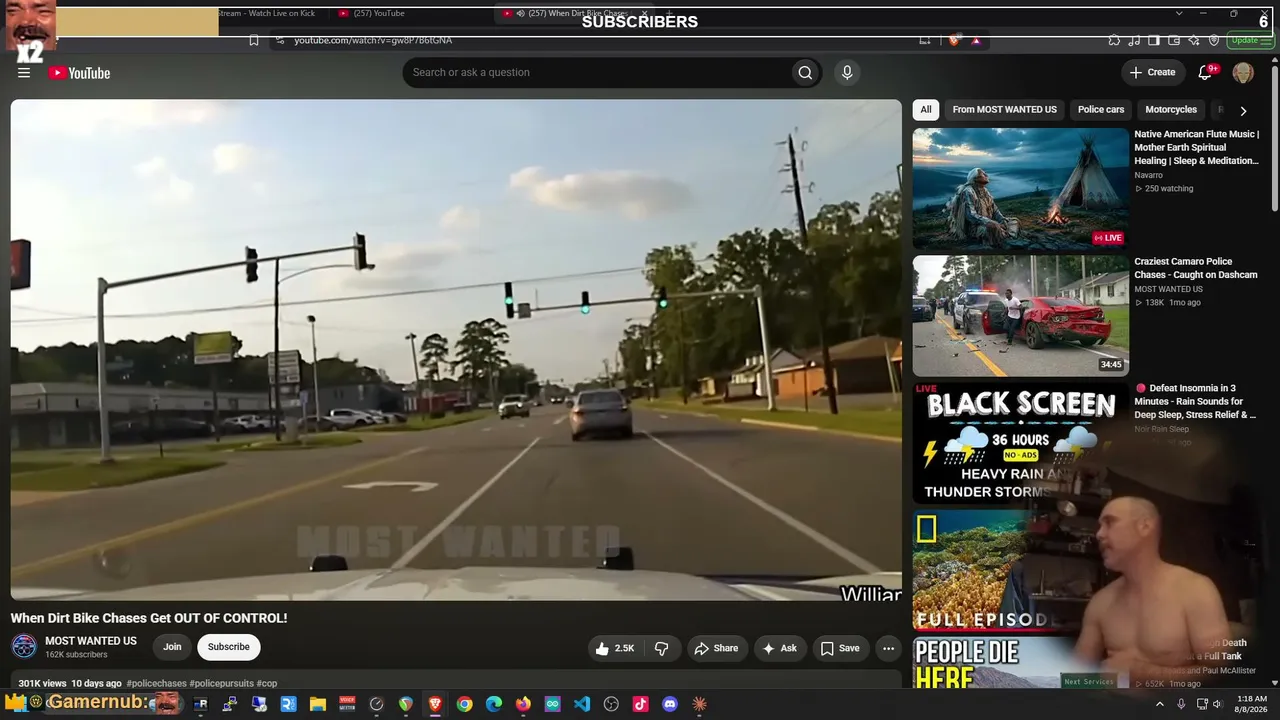Click the search magnifier button
1280x720 pixels.
(x=805, y=72)
